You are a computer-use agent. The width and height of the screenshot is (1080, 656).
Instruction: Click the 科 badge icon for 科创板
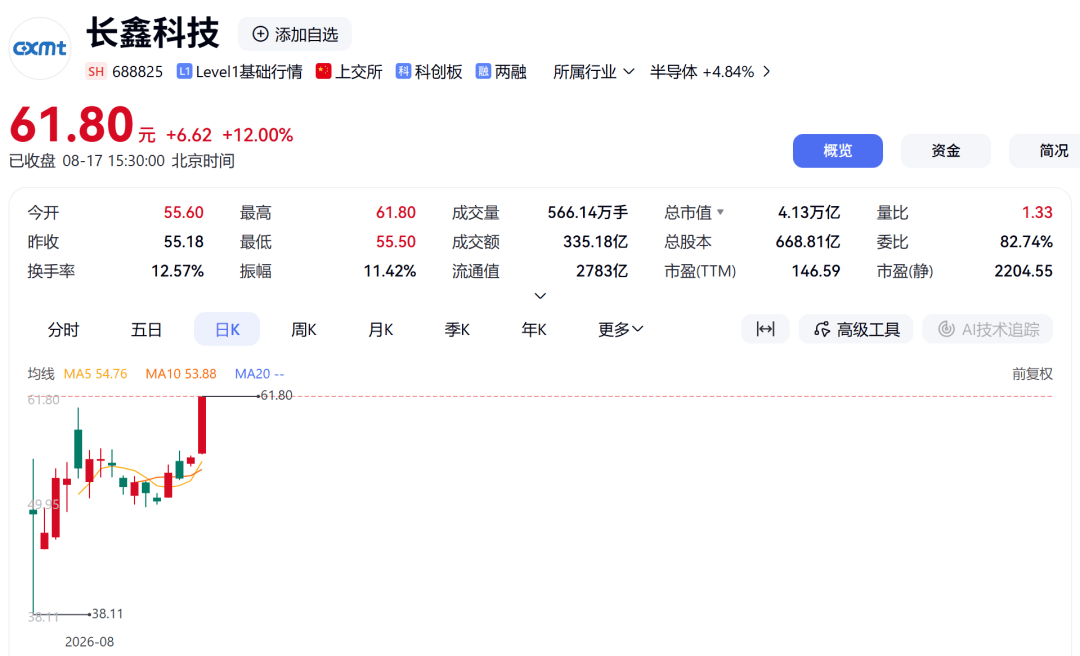click(403, 71)
